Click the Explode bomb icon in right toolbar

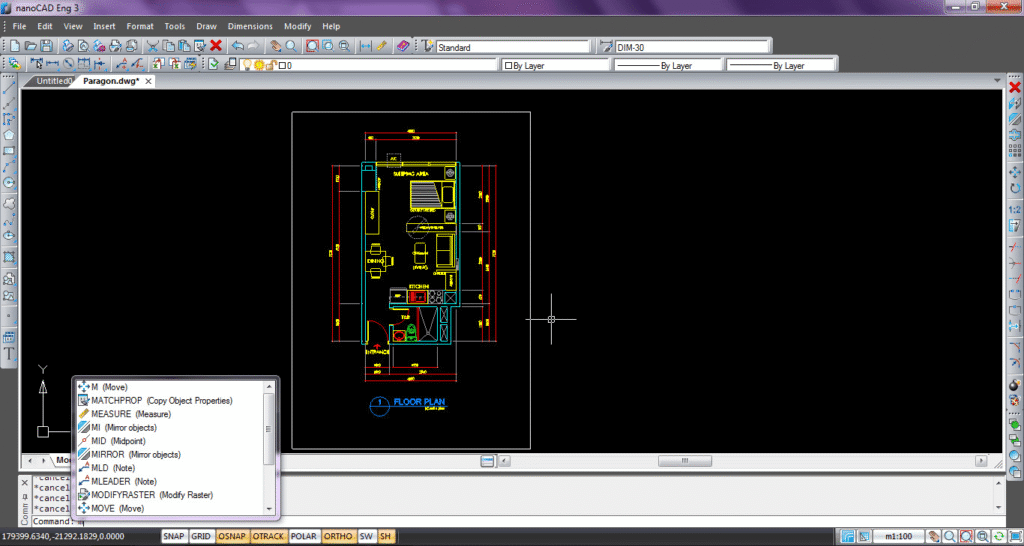tap(1015, 384)
